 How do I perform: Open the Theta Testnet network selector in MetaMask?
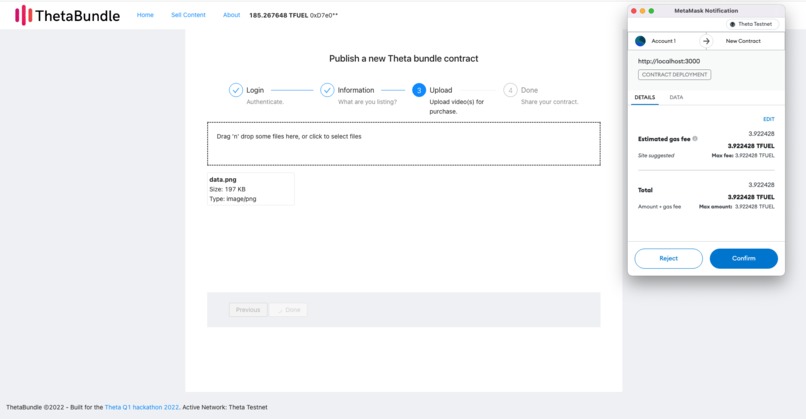pos(753,24)
